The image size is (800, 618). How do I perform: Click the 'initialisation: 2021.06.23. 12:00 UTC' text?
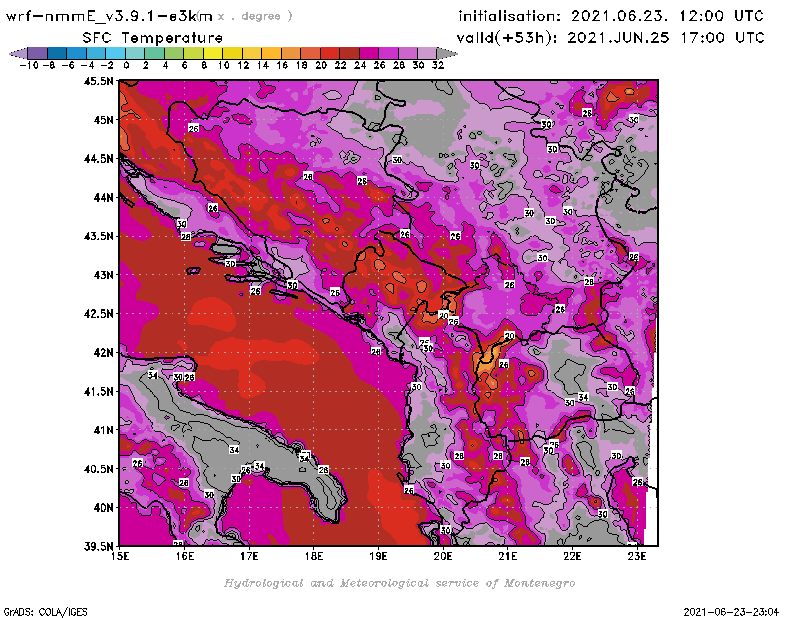click(611, 16)
